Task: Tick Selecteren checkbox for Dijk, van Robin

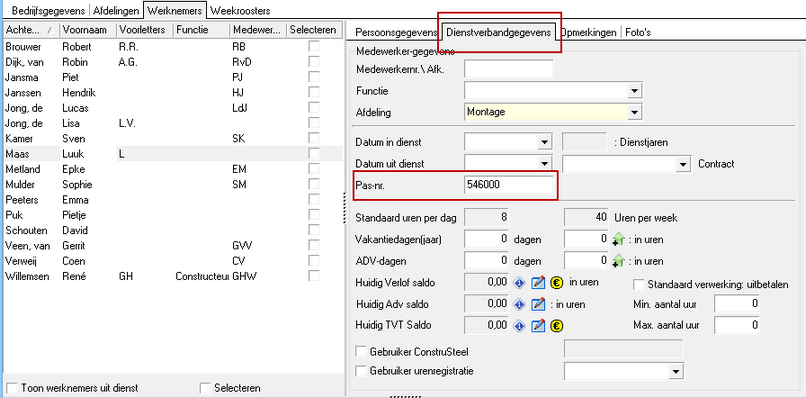Action: click(x=314, y=62)
